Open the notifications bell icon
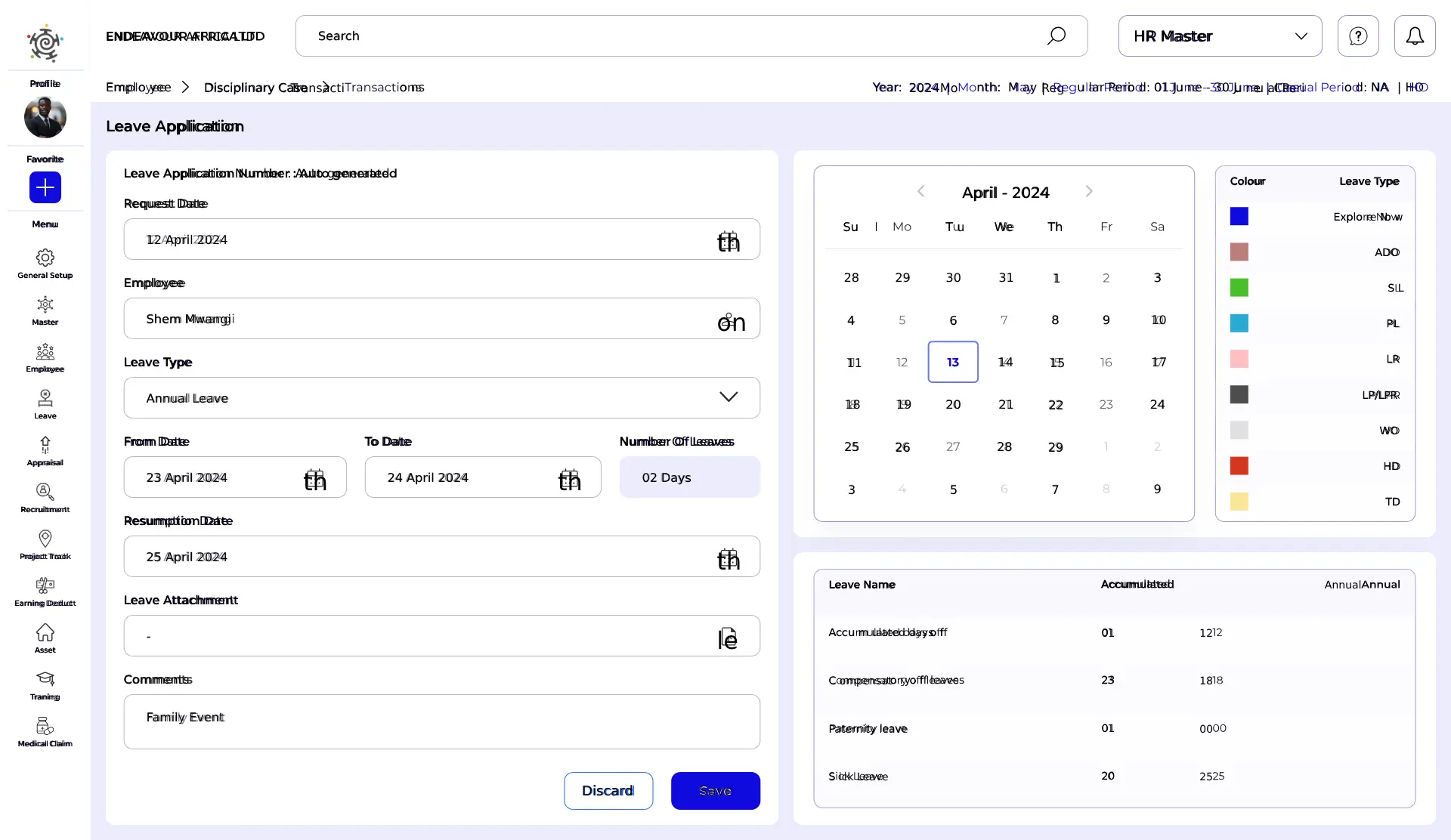 1414,36
